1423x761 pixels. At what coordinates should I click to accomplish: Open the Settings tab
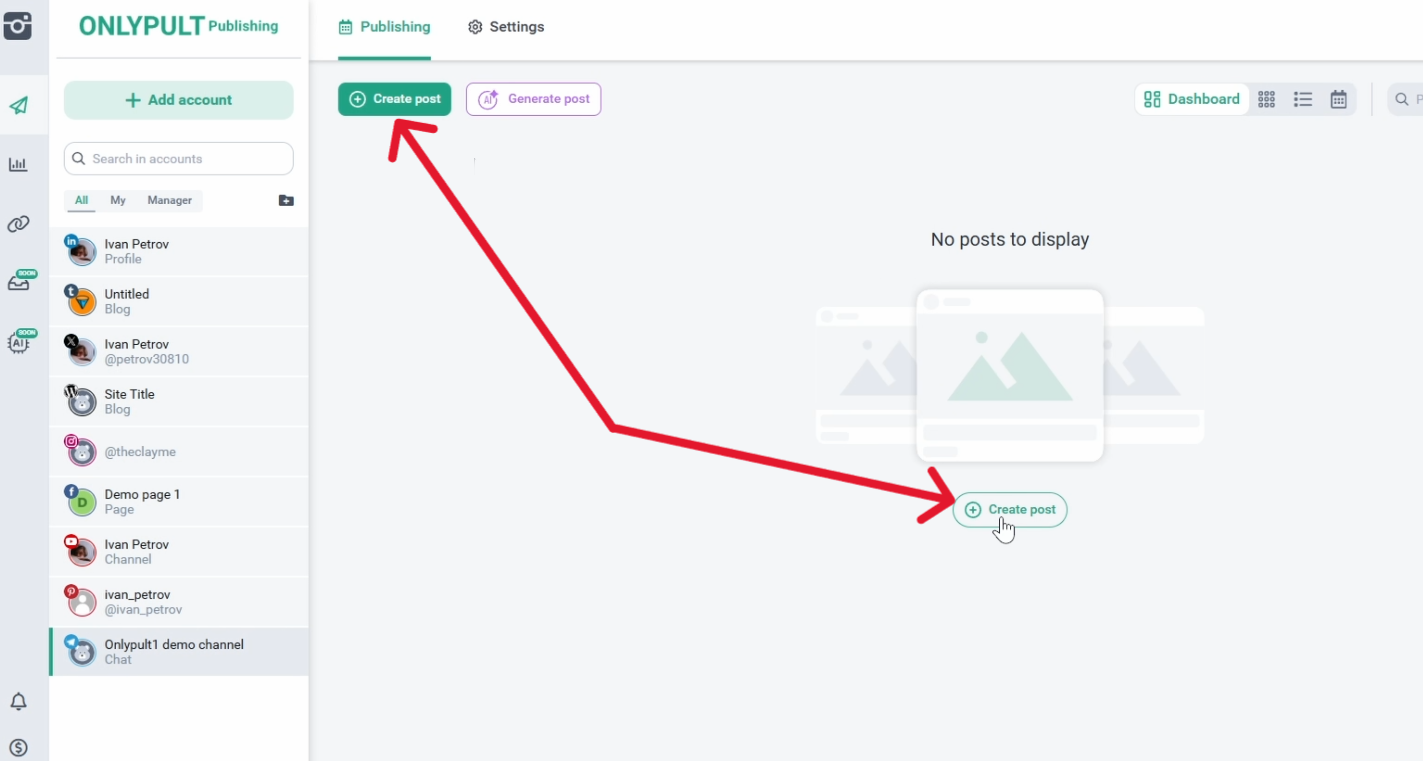506,27
